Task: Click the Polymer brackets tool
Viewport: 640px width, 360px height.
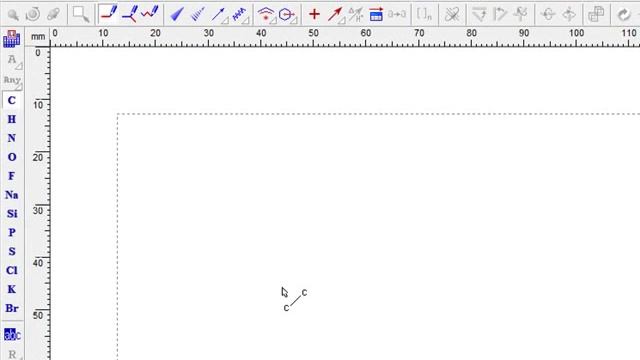Action: tap(424, 15)
